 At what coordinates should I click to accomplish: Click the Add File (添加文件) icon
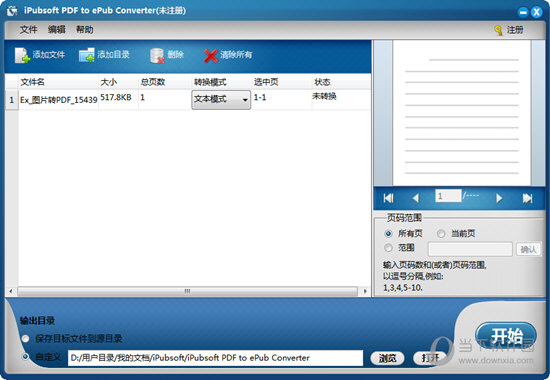(x=22, y=55)
